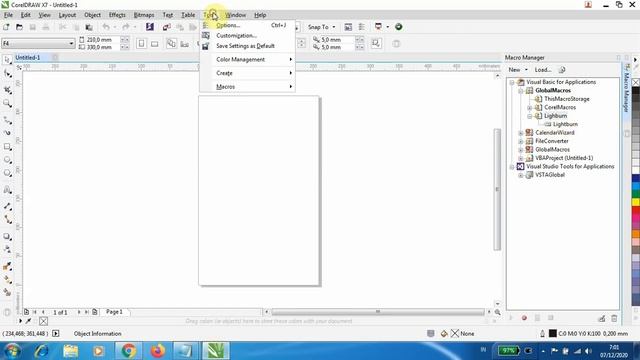Click the Redo arrow icon
Screen dimensions: 640x360
[x=126, y=27]
